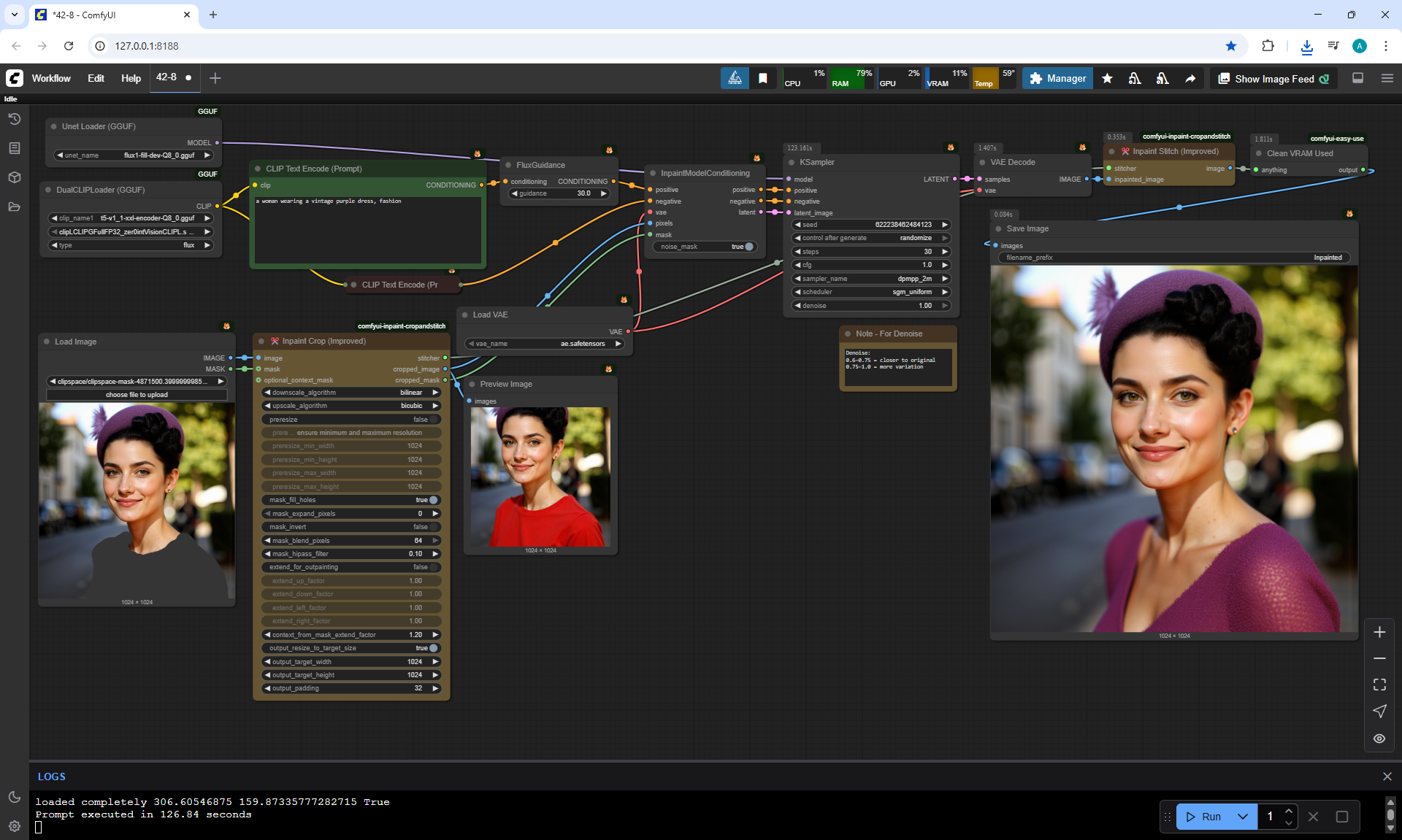Toggle output_resize_to_target_size switch
This screenshot has width=1402, height=840.
click(x=432, y=648)
